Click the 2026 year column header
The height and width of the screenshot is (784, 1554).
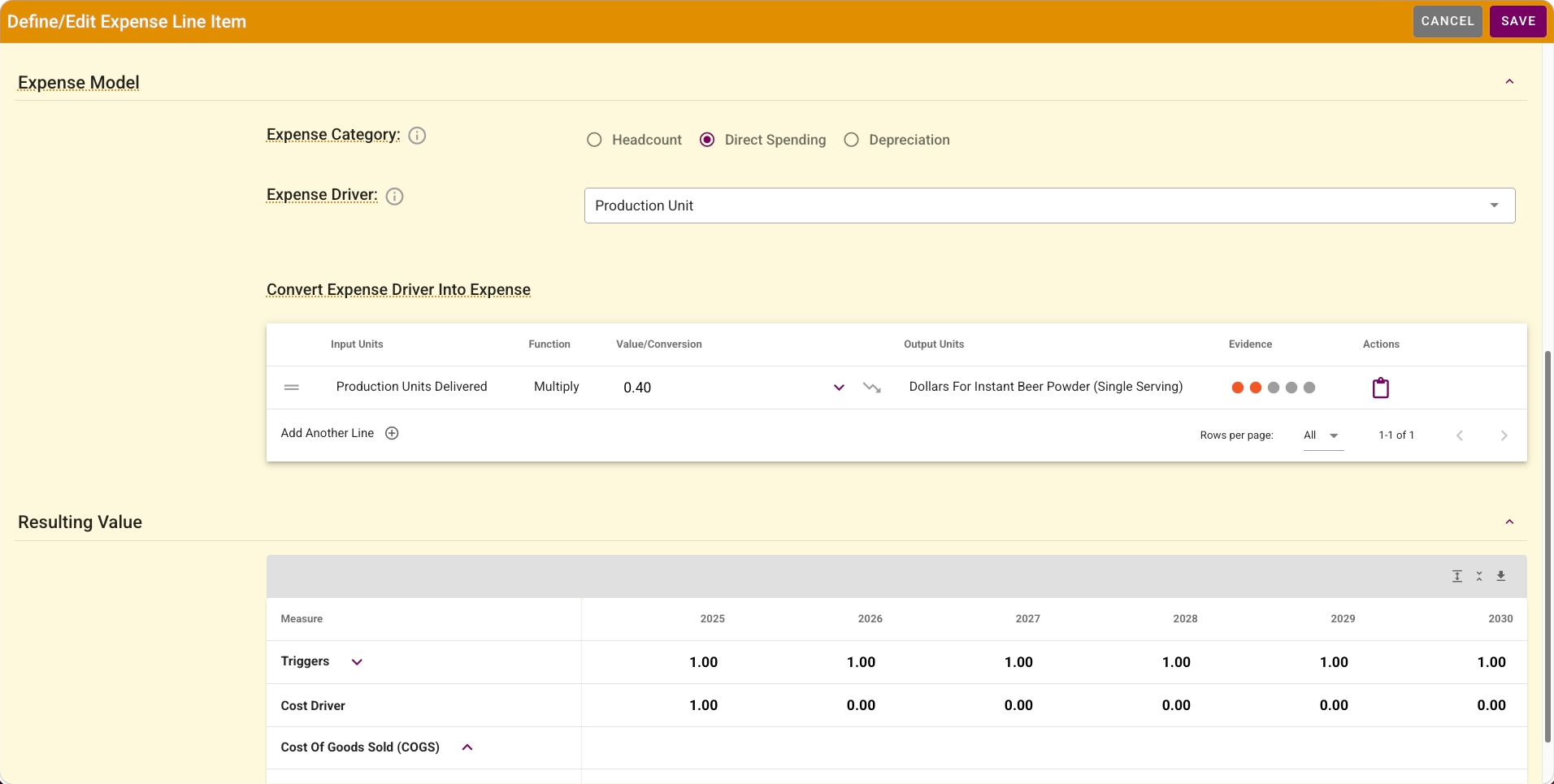tap(870, 619)
